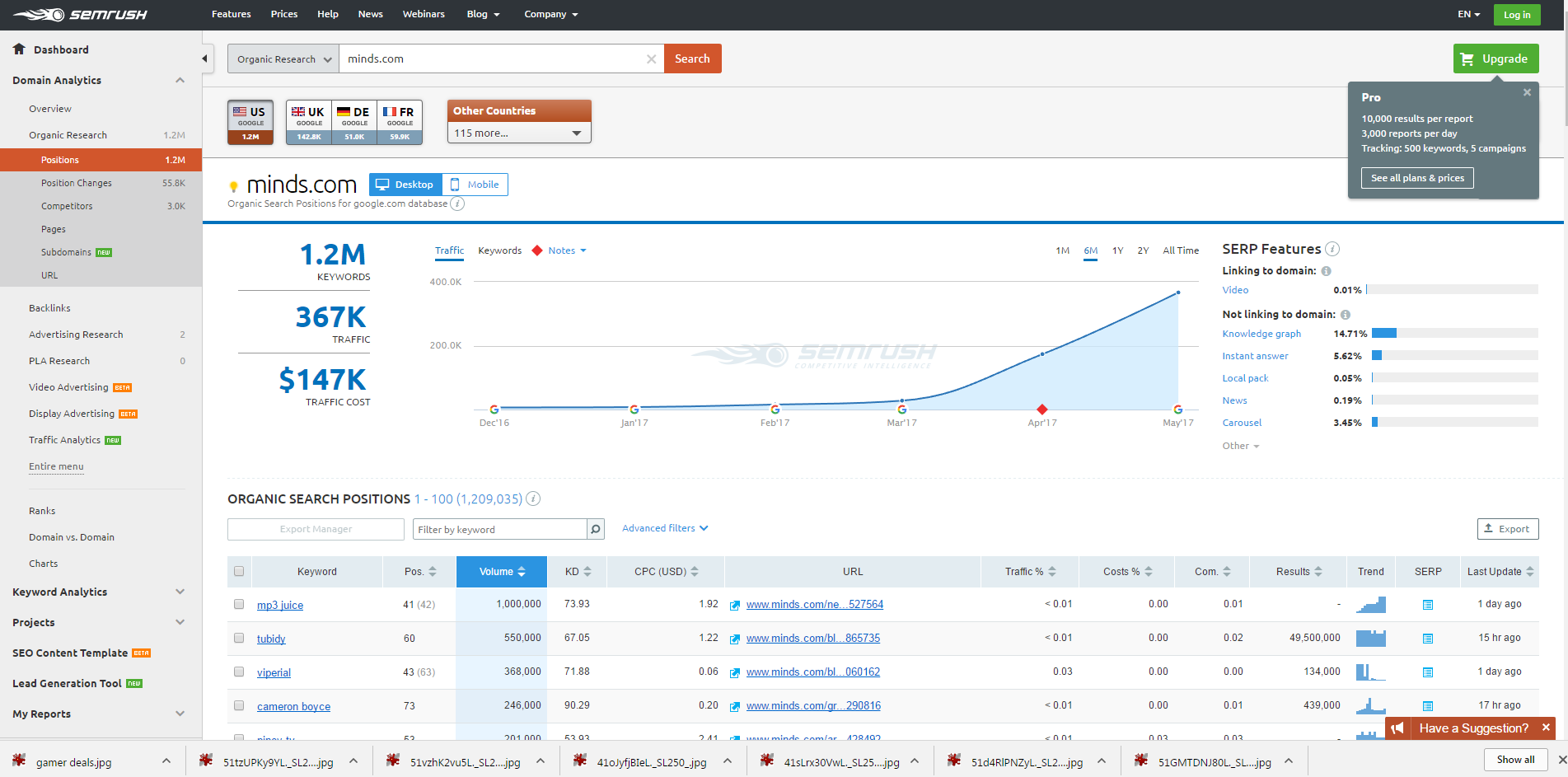Open SERP Features info icon
This screenshot has width=1568, height=777.
1332,249
